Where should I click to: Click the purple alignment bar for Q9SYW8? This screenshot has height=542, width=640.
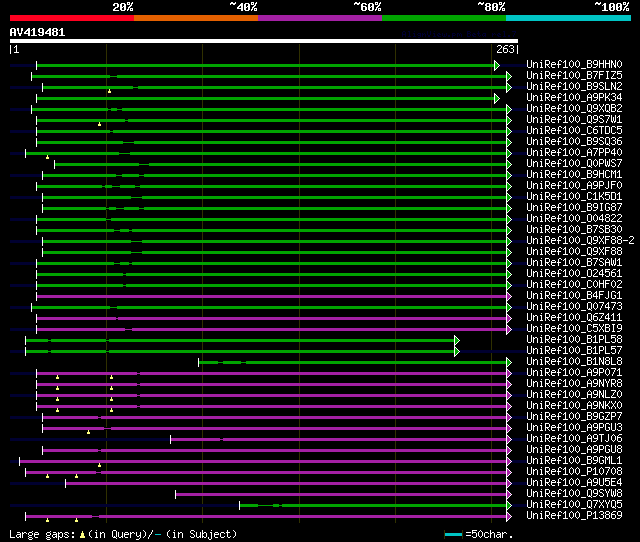tap(340, 494)
